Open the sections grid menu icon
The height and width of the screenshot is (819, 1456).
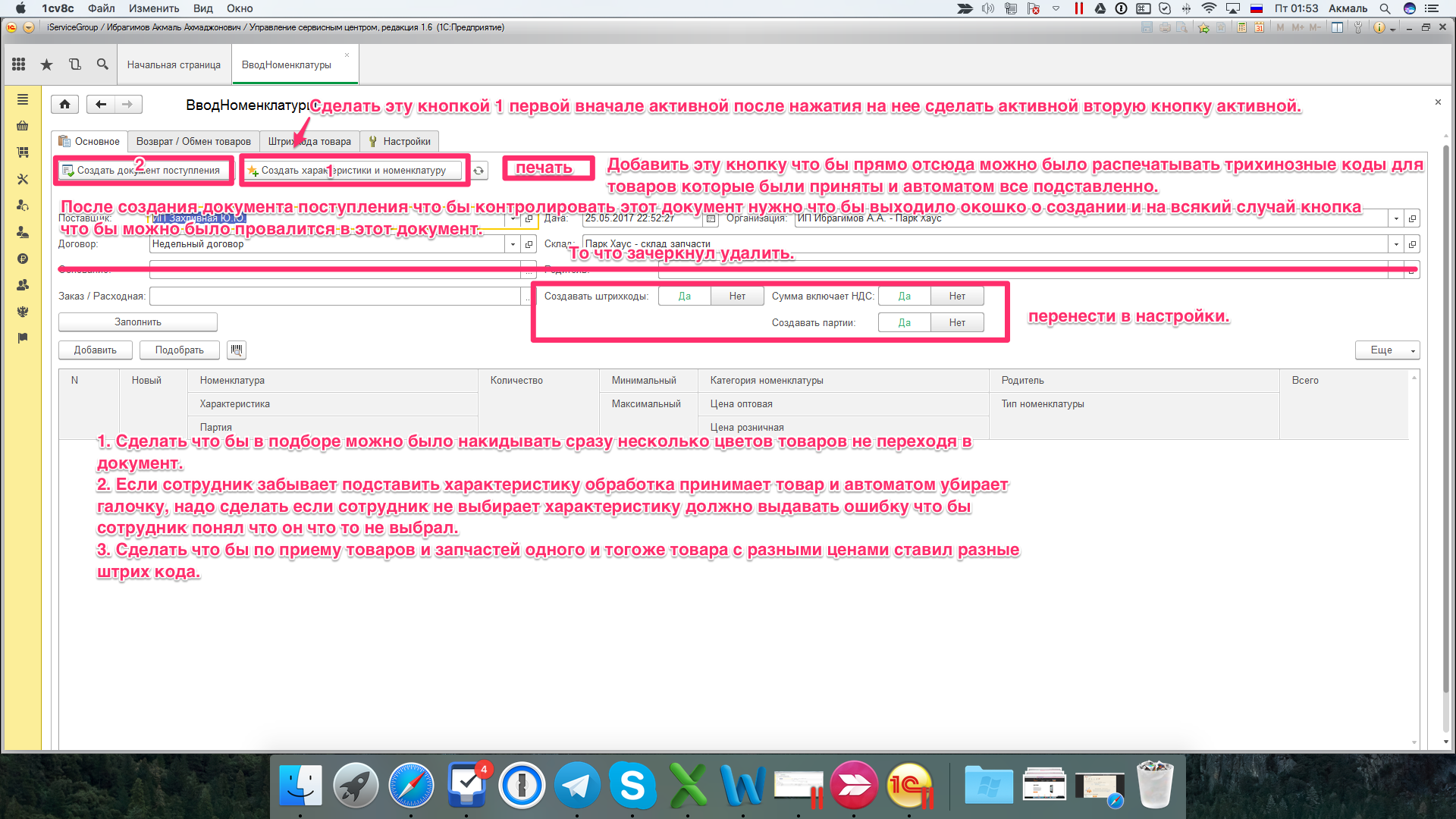coord(19,64)
